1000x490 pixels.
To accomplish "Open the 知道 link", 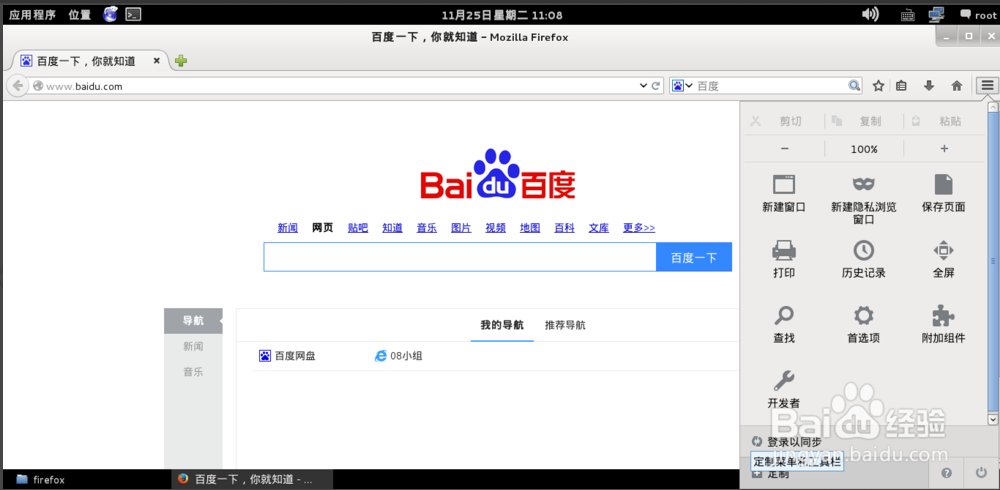I will tap(392, 228).
